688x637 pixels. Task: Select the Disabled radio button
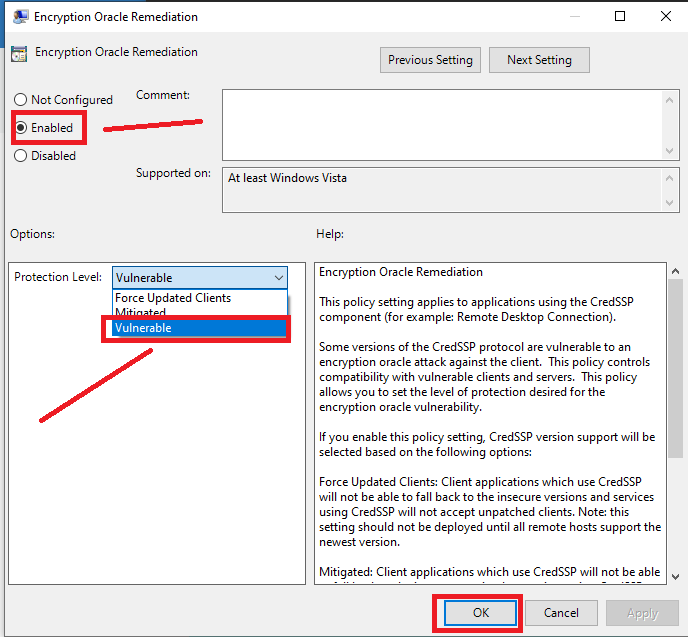click(x=20, y=156)
